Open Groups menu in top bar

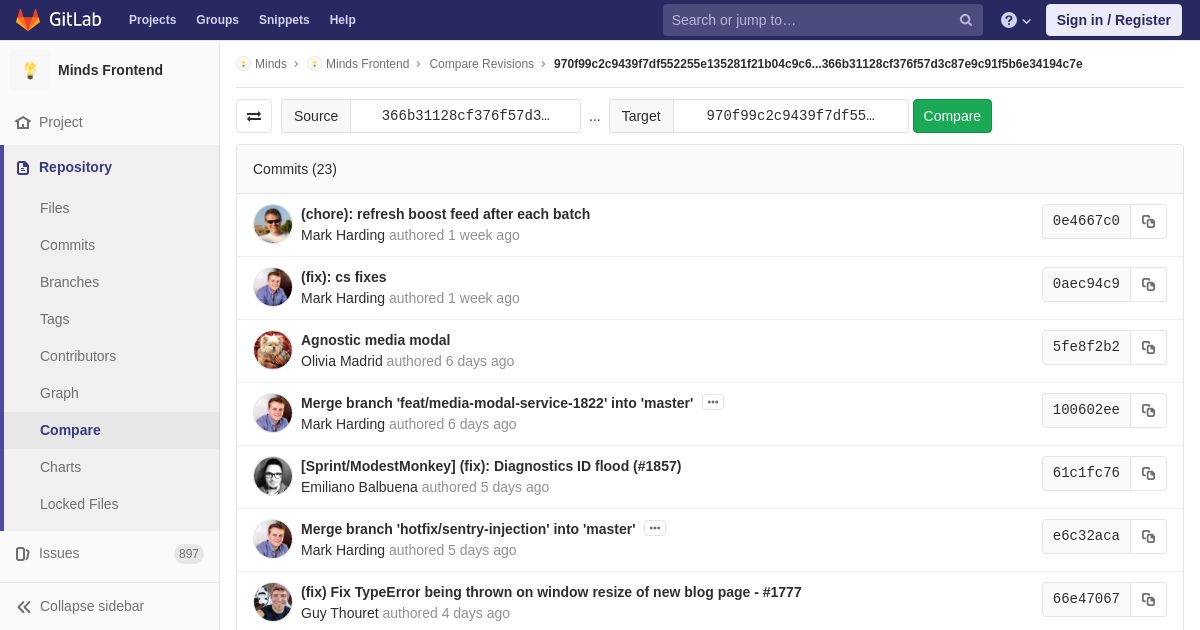click(x=217, y=20)
